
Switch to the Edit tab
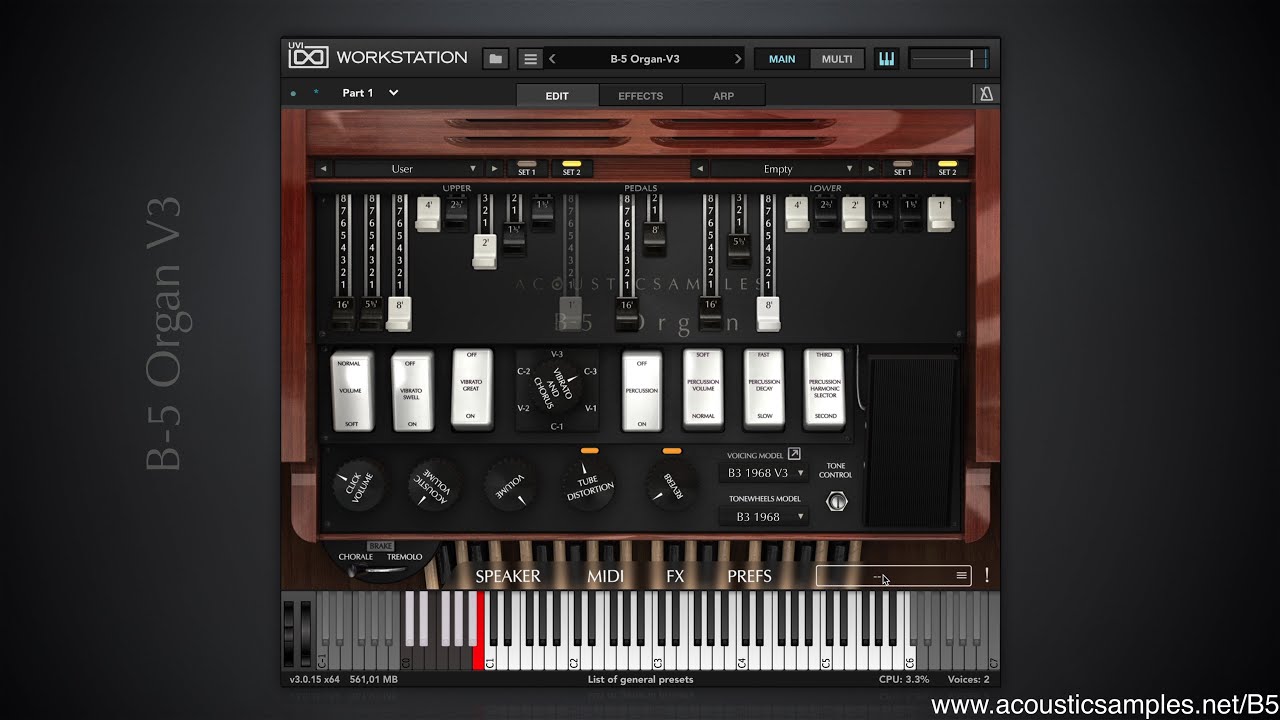[x=557, y=96]
